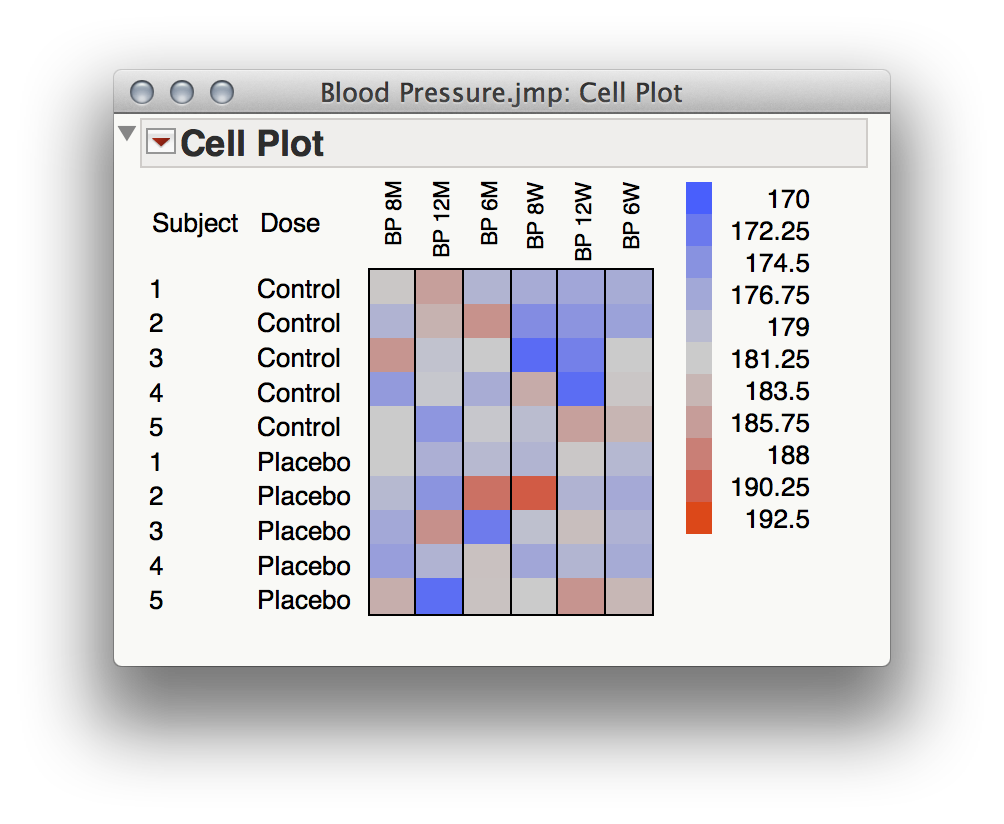The width and height of the screenshot is (1004, 824).
Task: Click the Subject column heading
Action: (x=196, y=223)
